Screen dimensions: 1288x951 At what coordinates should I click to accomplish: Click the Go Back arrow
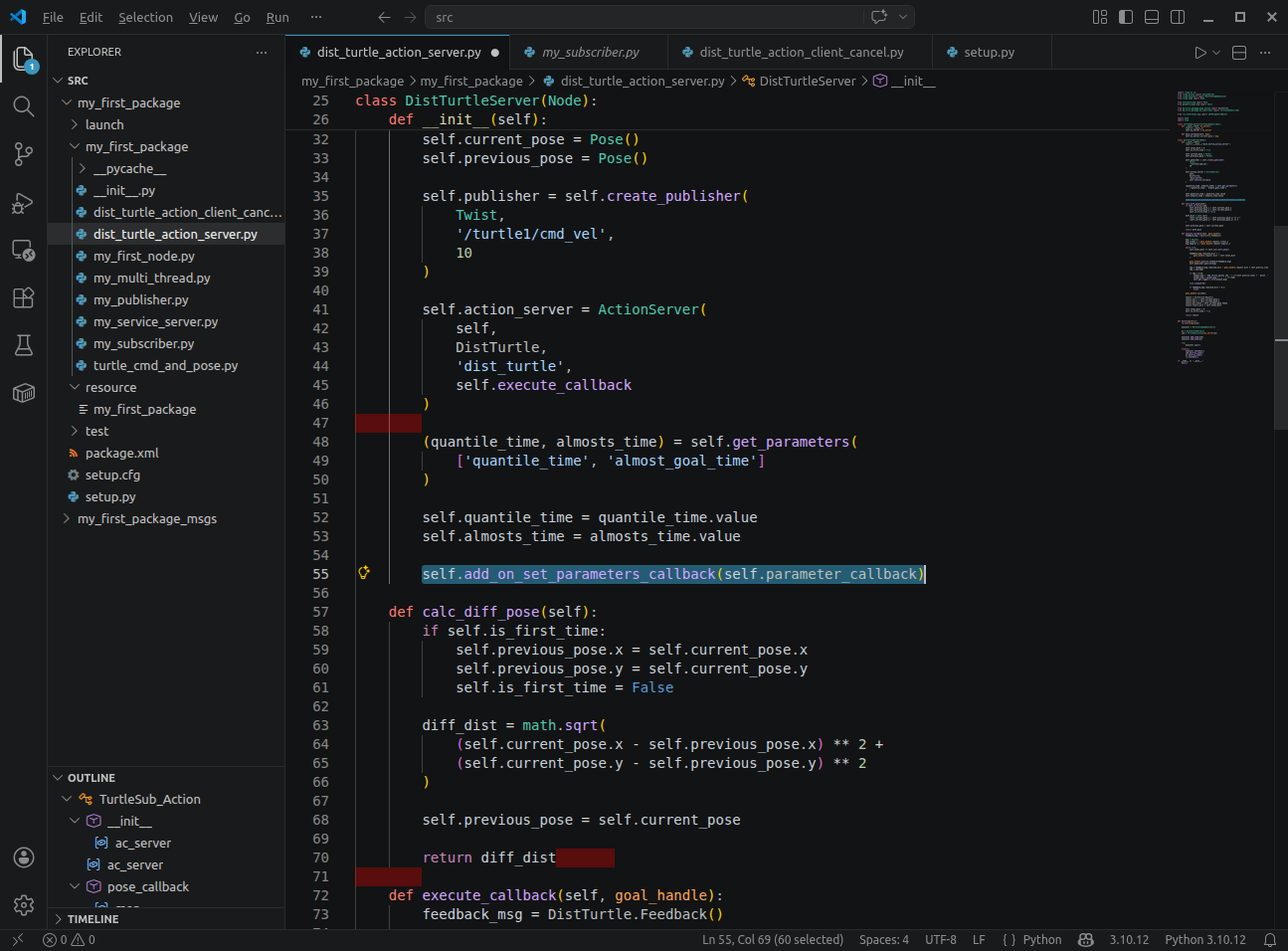(385, 17)
